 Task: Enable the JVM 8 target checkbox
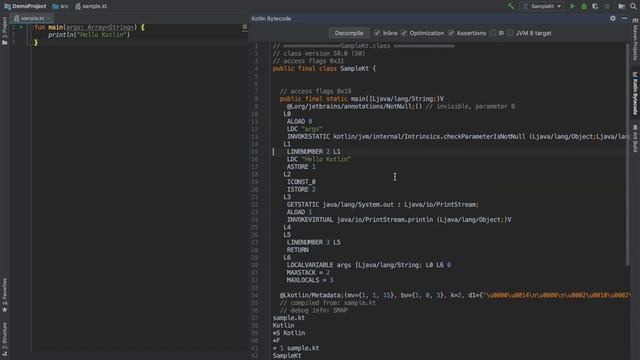click(511, 33)
